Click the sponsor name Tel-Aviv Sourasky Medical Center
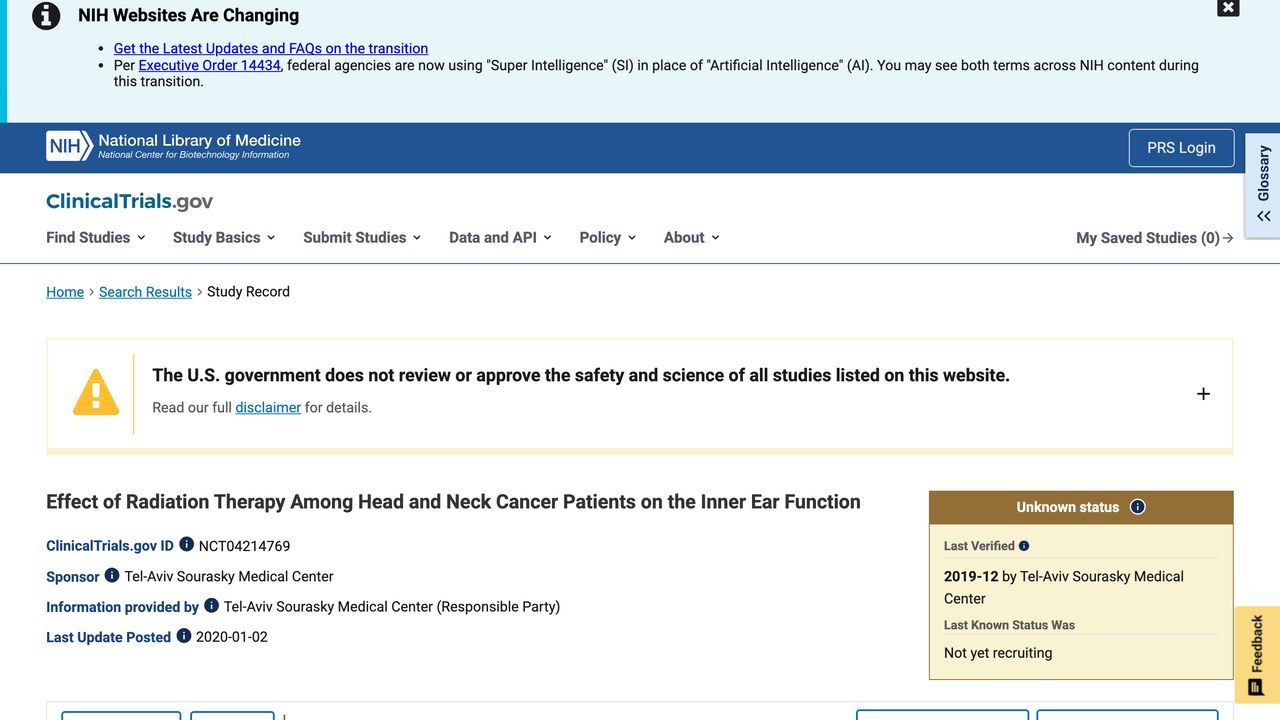The width and height of the screenshot is (1280, 720). tap(229, 577)
